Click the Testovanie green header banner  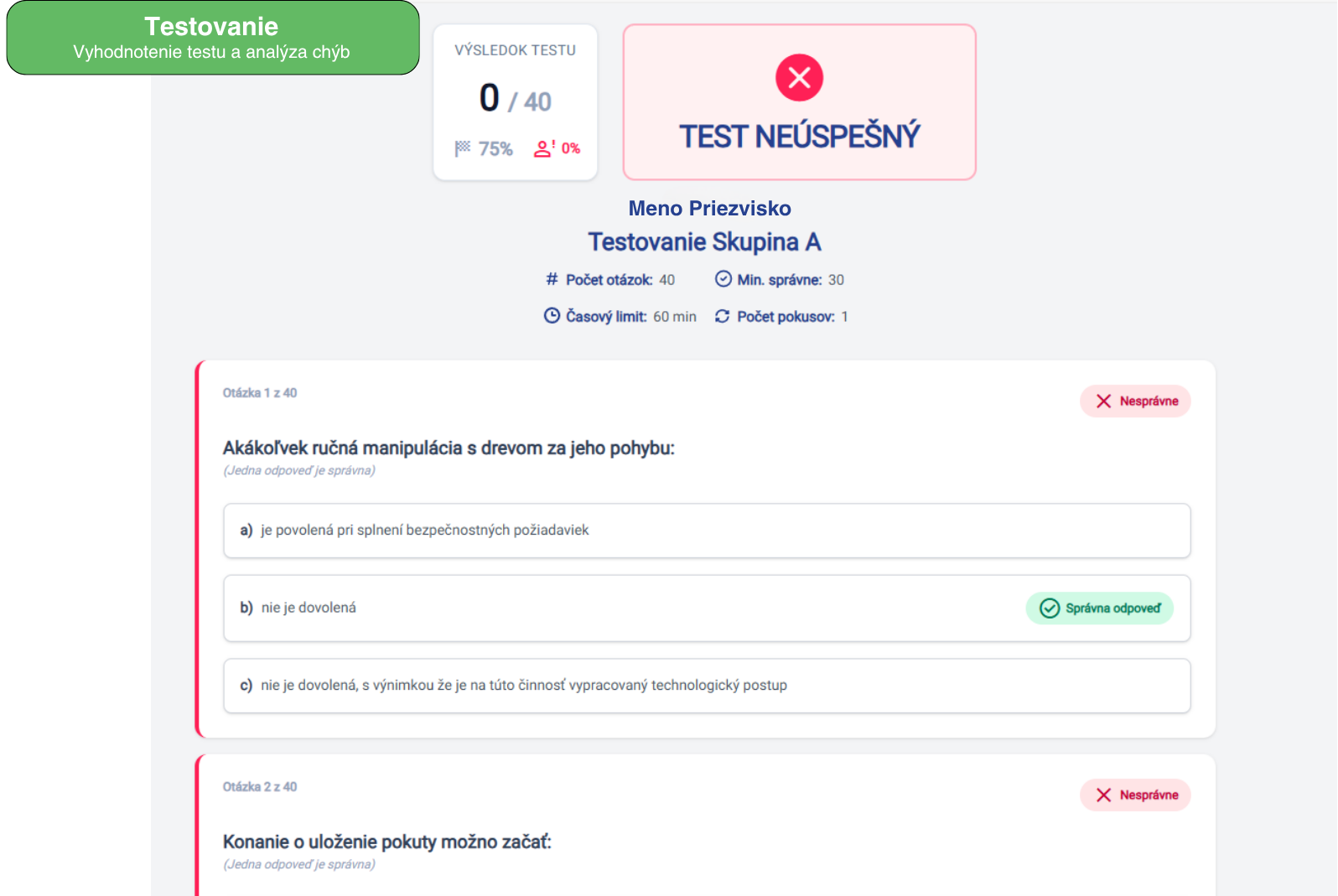(212, 38)
